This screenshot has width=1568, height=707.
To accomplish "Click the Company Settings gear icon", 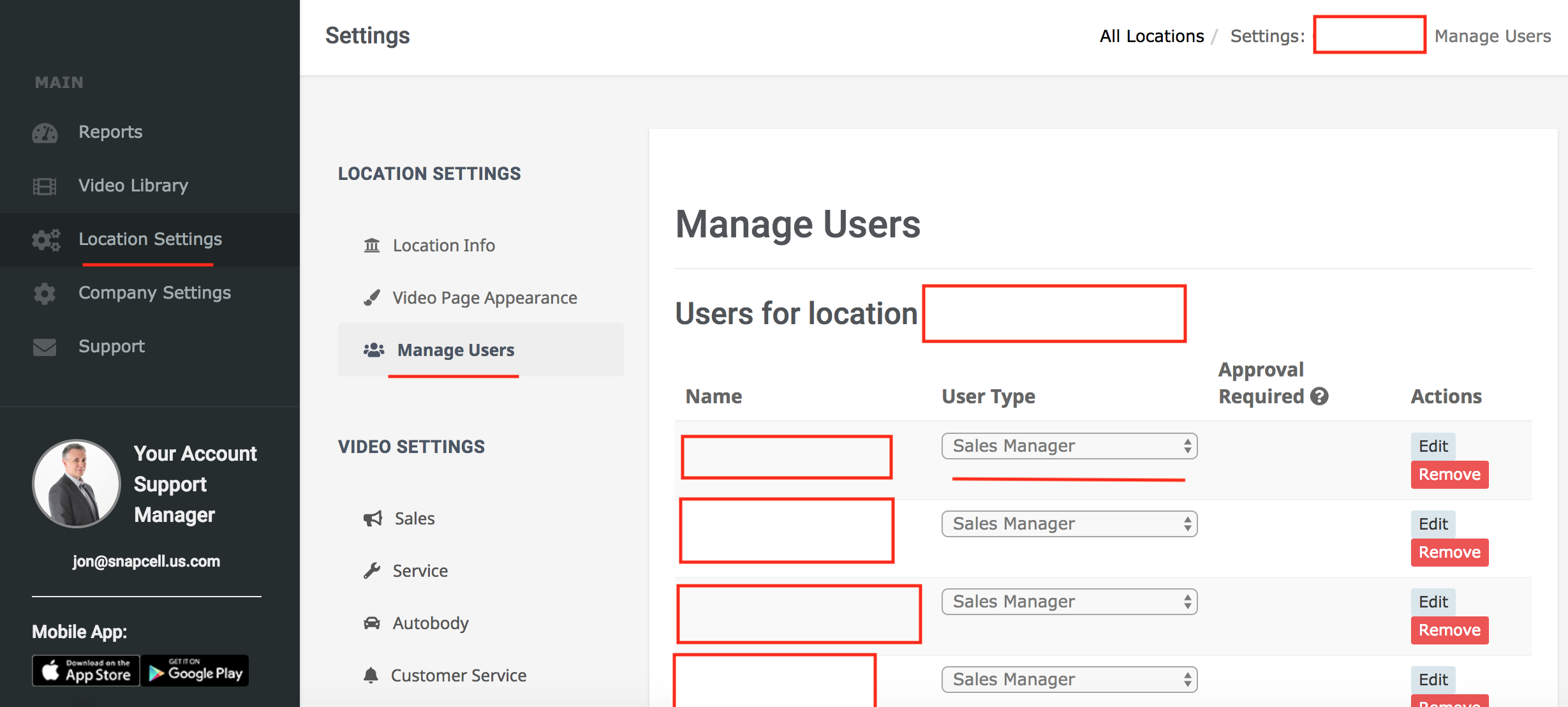I will tap(45, 294).
